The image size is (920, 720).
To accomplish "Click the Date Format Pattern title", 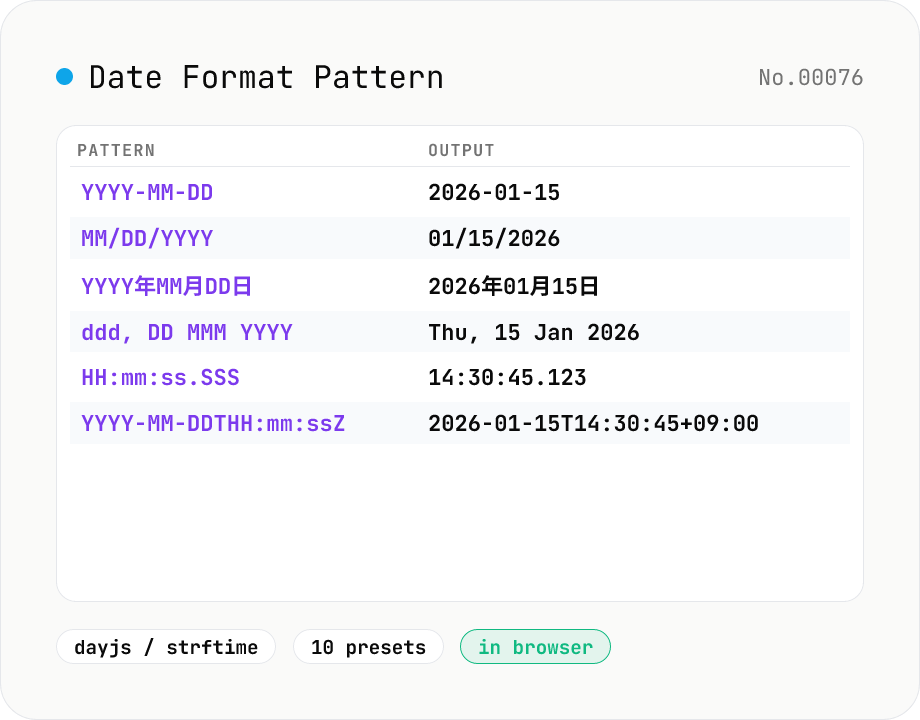I will [266, 77].
